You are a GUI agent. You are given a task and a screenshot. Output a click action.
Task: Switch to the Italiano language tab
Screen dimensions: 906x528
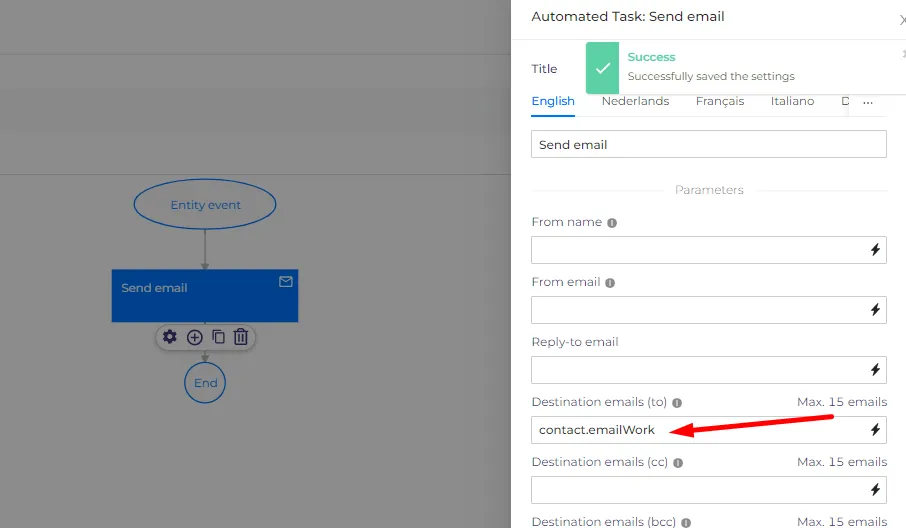792,101
